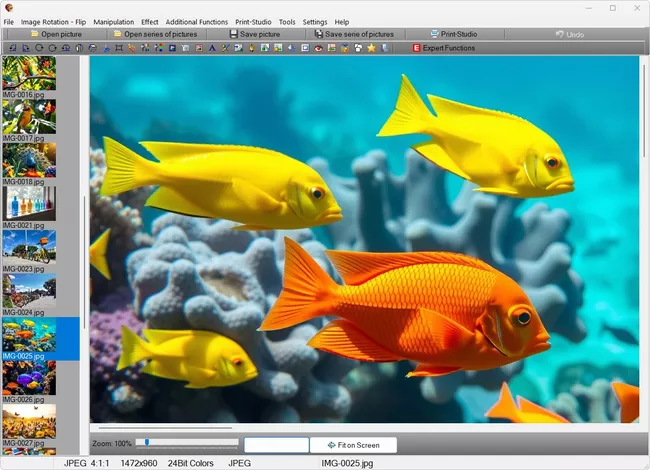Click the white paw print icon
The height and width of the screenshot is (470, 650).
tap(358, 48)
